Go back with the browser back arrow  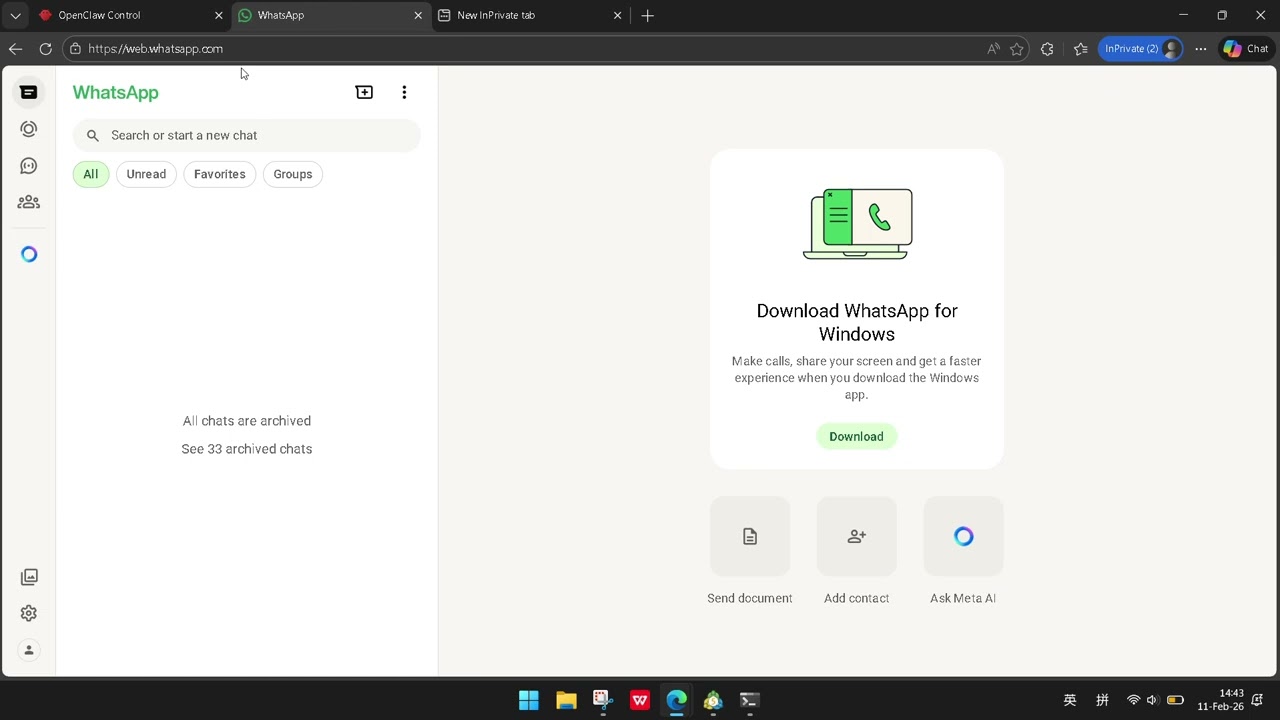[x=15, y=48]
